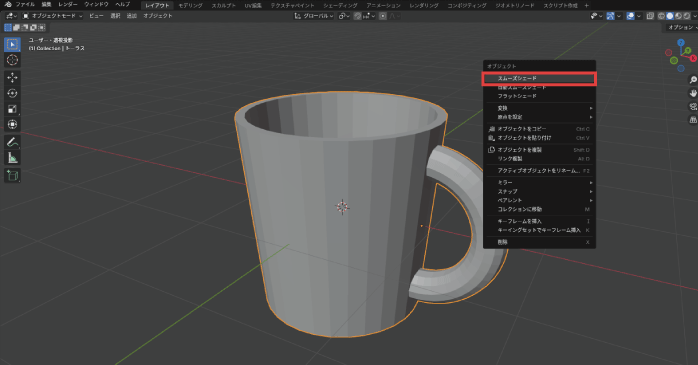Open the overlay options dropdown arrow
The height and width of the screenshot is (365, 698).
point(639,16)
